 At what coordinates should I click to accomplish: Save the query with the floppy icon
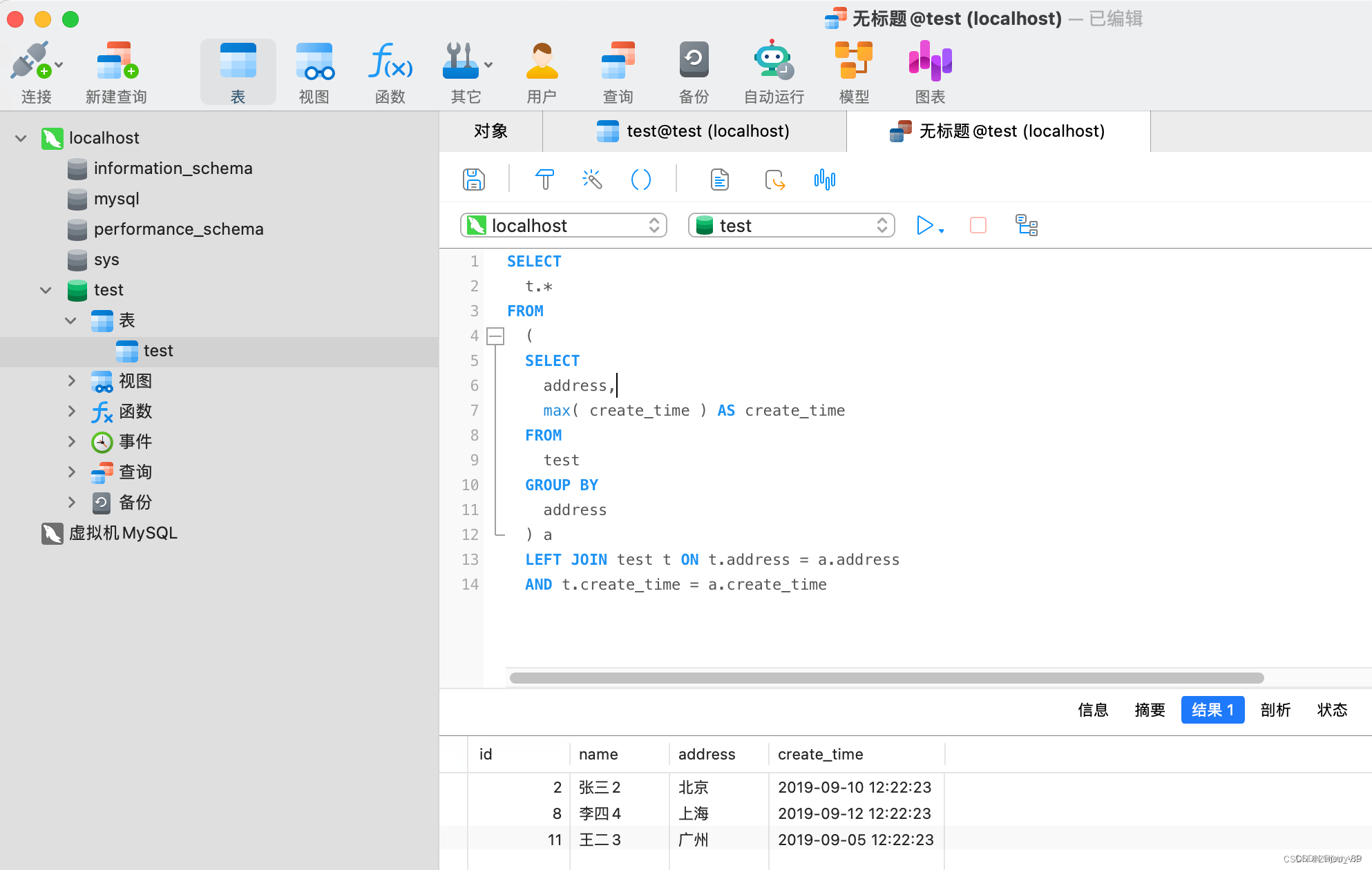[474, 180]
